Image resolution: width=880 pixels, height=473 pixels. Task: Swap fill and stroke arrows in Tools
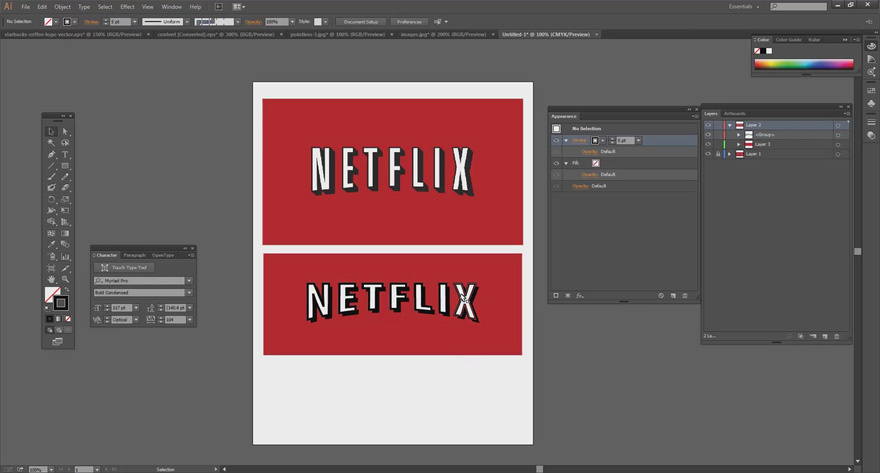click(67, 290)
